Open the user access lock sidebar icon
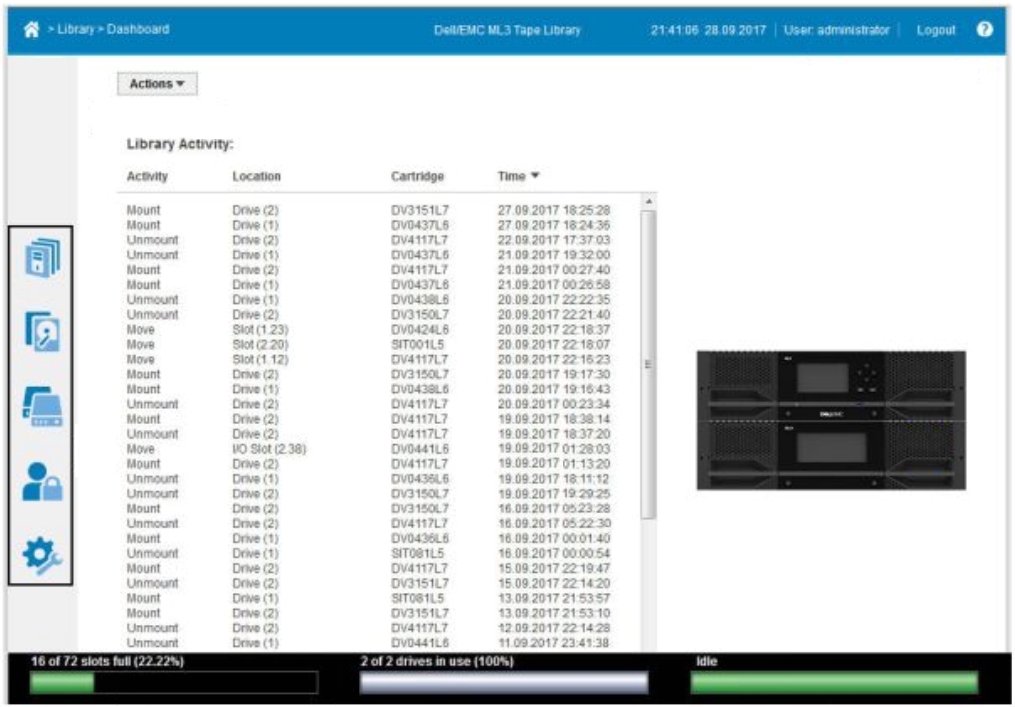The image size is (1015, 707). pyautogui.click(x=43, y=482)
